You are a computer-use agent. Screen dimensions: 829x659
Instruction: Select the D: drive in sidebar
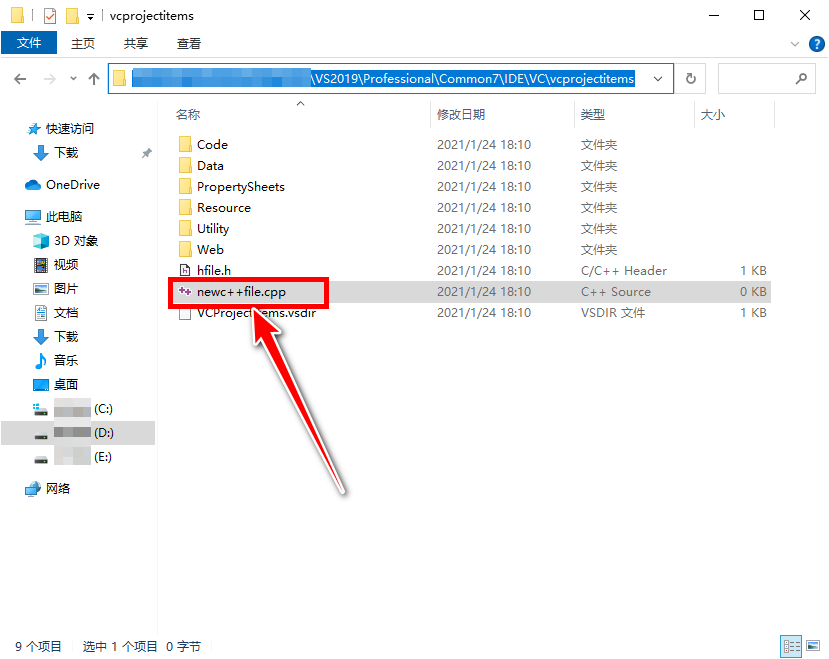[103, 433]
